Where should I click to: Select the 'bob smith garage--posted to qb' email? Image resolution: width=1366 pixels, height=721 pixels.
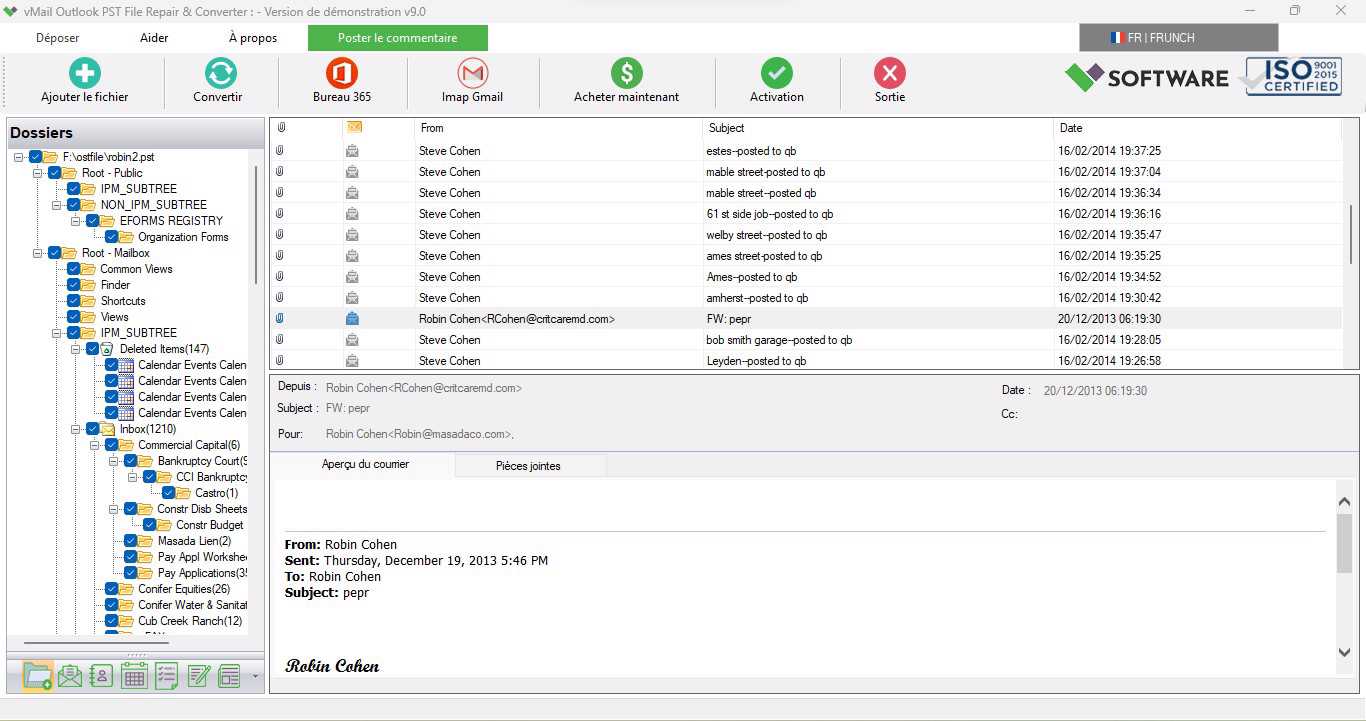pos(806,340)
